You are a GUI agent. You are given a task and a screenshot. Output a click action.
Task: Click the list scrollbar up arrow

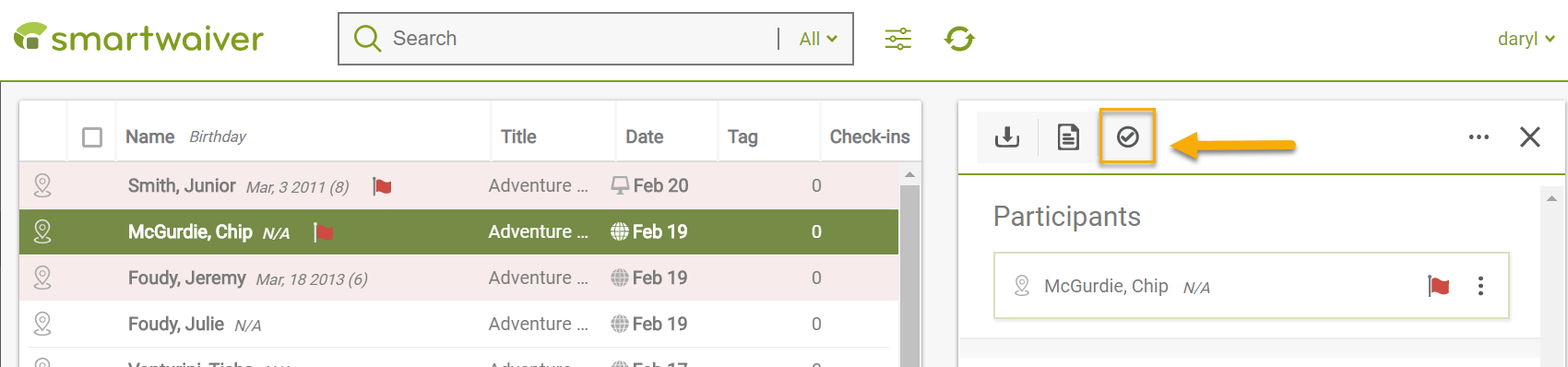909,174
